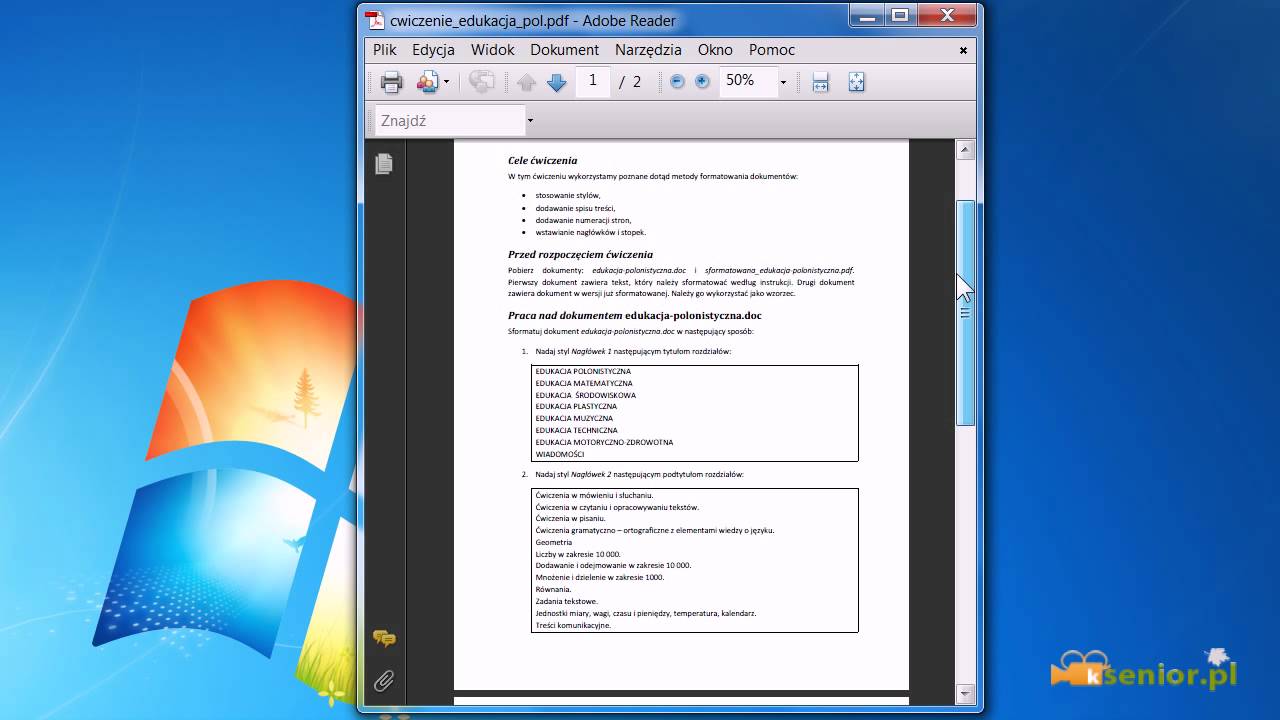Go to next page with blue down arrow
Screen dimensions: 1280x720
(557, 82)
